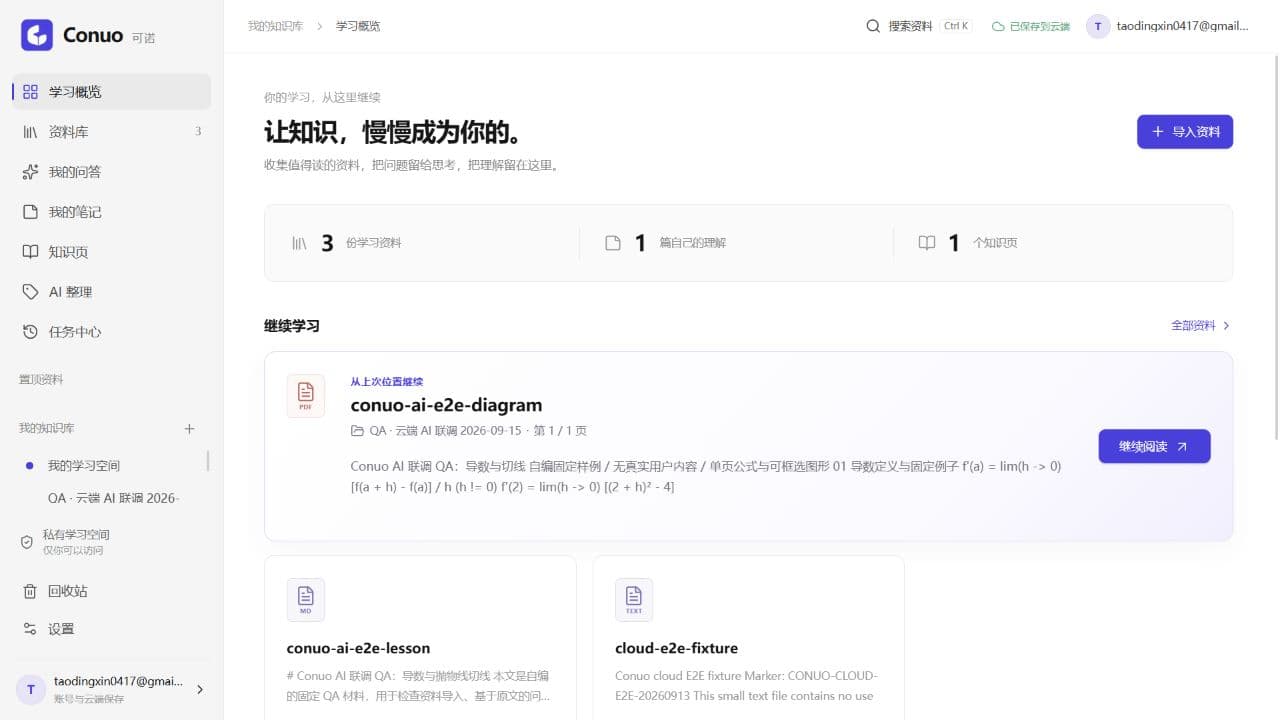Image resolution: width=1280 pixels, height=720 pixels.
Task: Click the 私有学习空间 shield icon
Action: [27, 542]
